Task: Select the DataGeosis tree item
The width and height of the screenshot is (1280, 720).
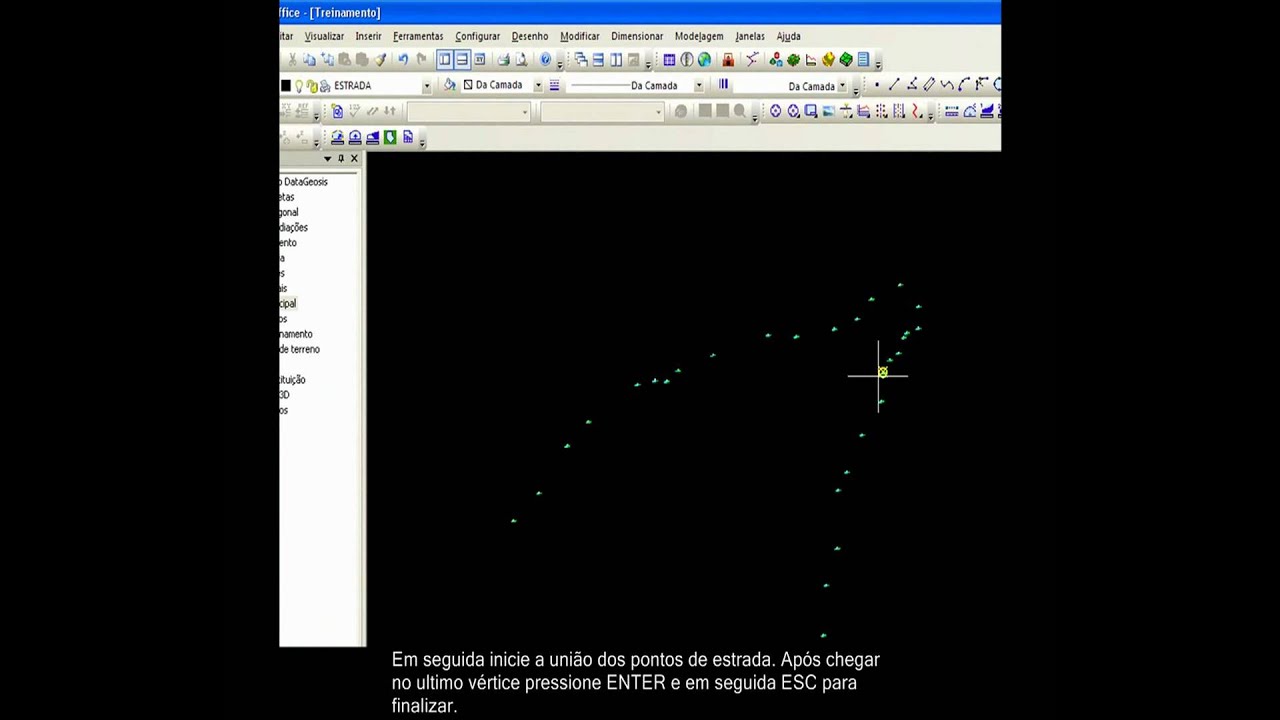Action: tap(304, 182)
